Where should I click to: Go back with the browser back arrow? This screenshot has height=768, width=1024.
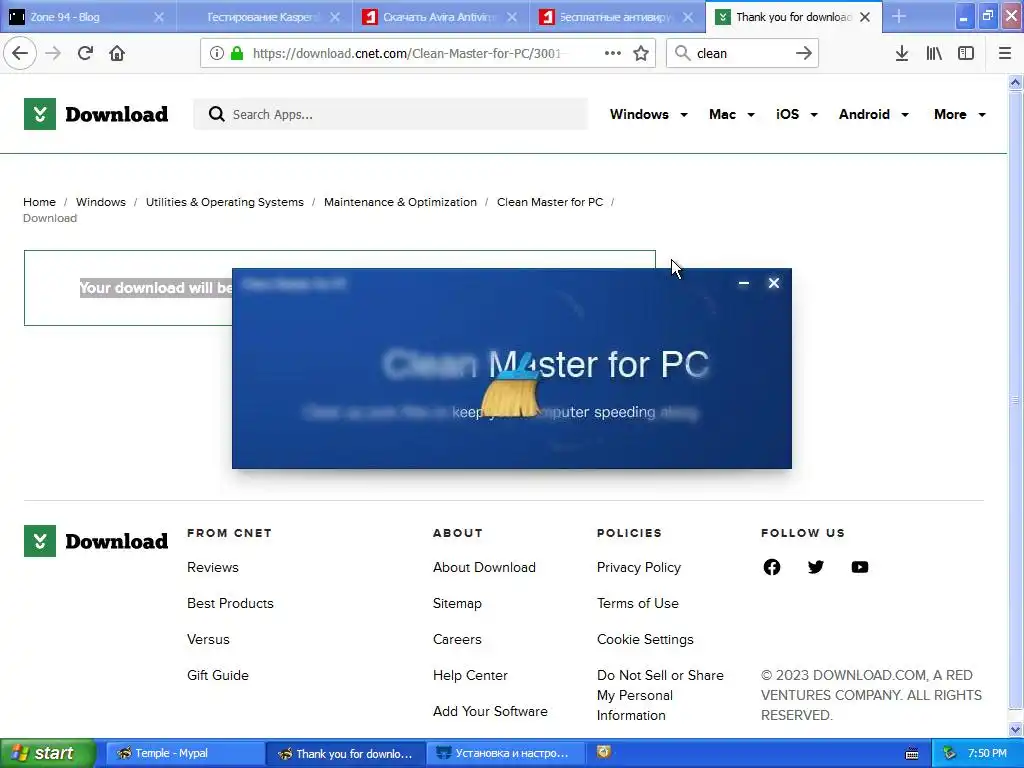(x=20, y=53)
